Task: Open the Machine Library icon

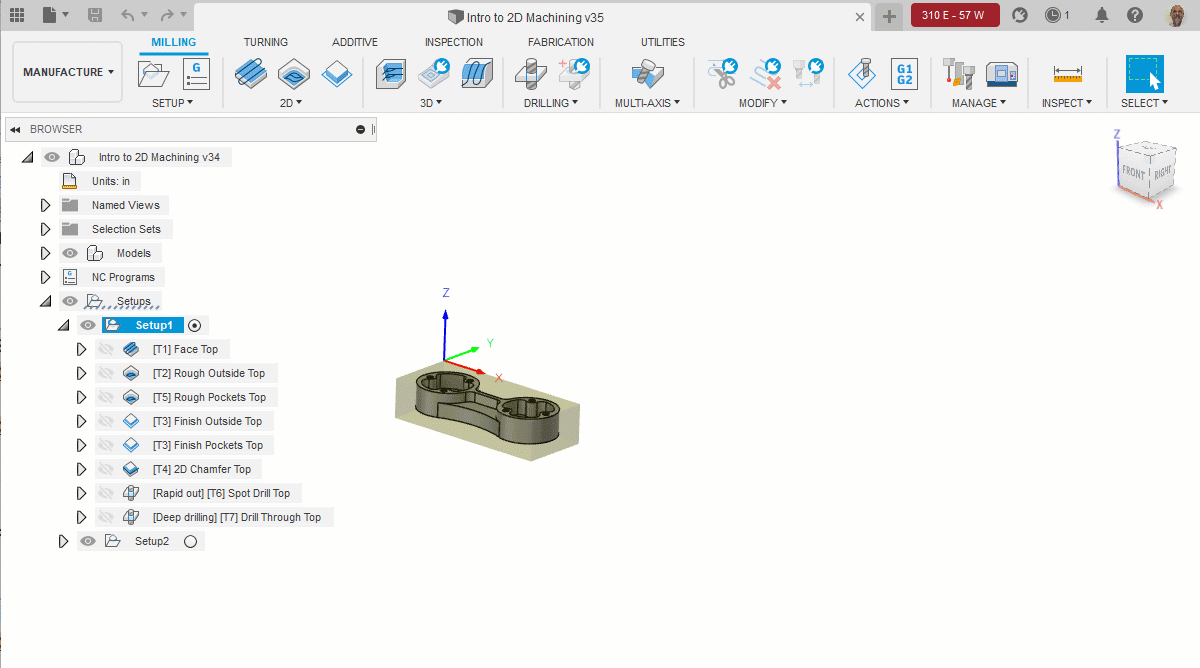Action: pyautogui.click(x=1002, y=74)
